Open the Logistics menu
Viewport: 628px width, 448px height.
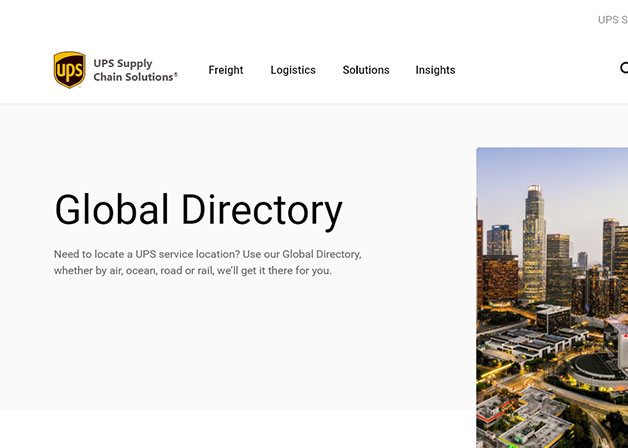[293, 70]
